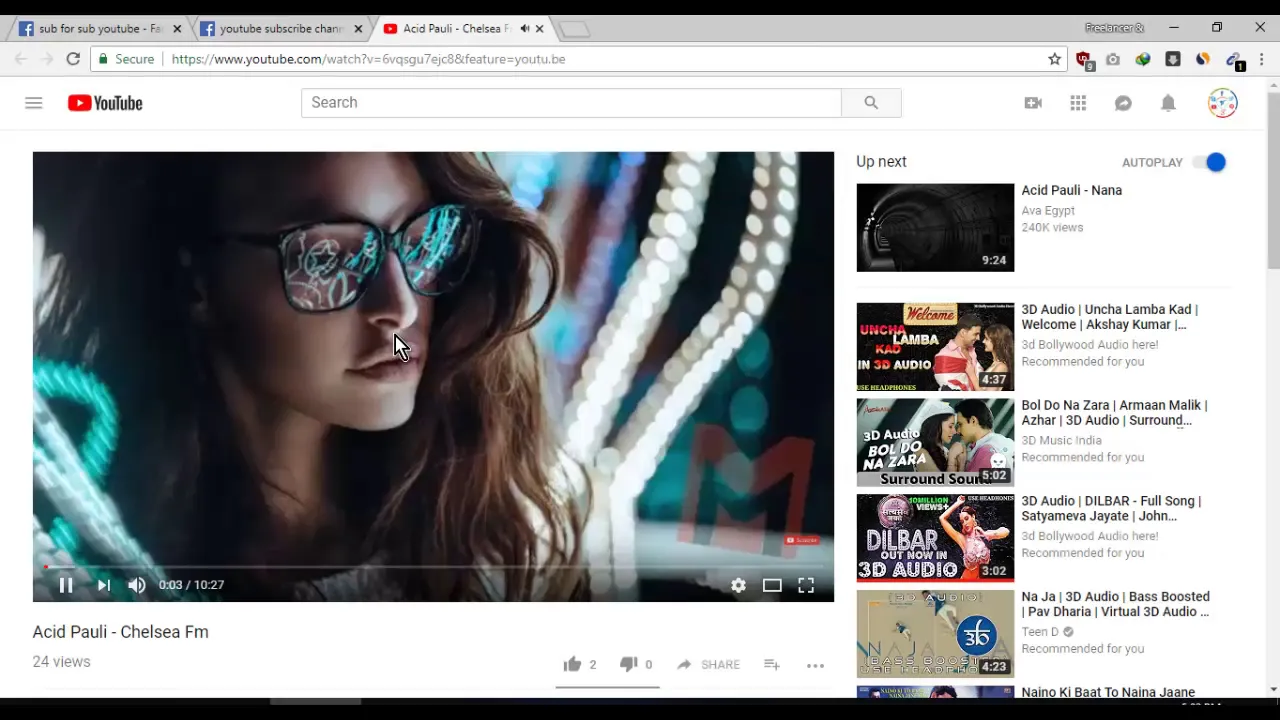Mute tab via speaker icon on tab
This screenshot has width=1280, height=720.
(x=525, y=29)
